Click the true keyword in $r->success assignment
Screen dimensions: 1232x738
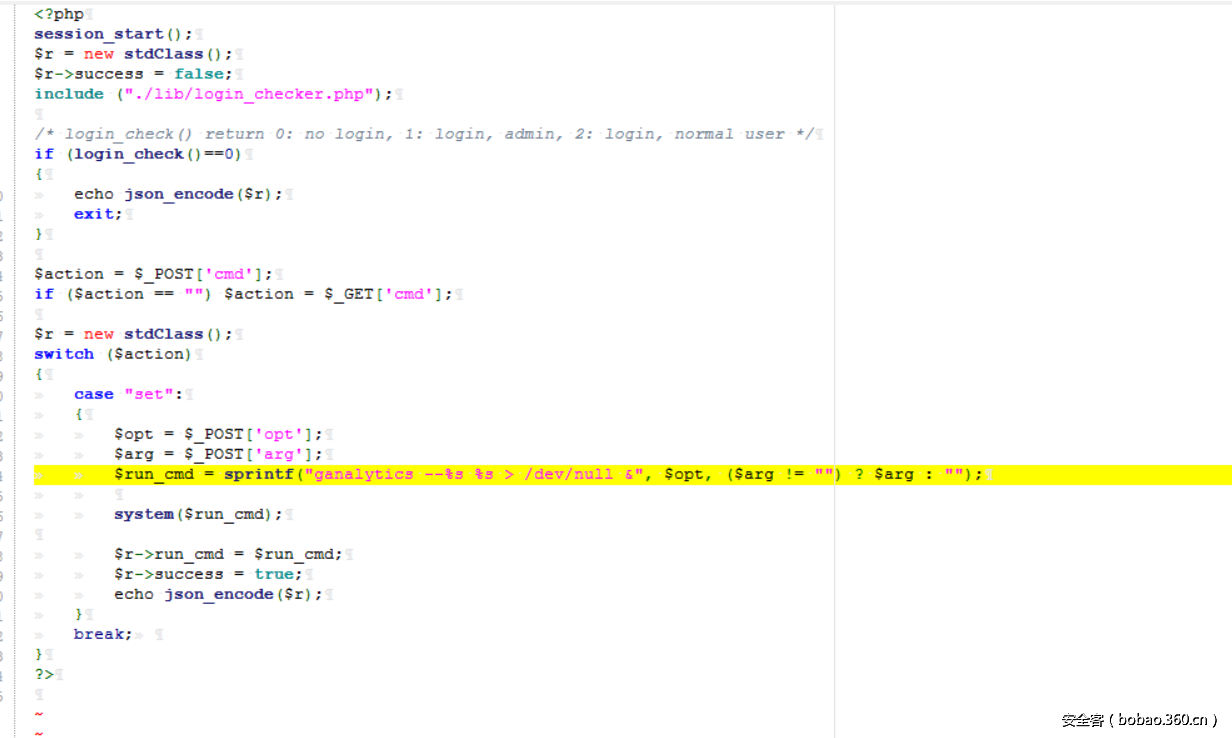[273, 573]
